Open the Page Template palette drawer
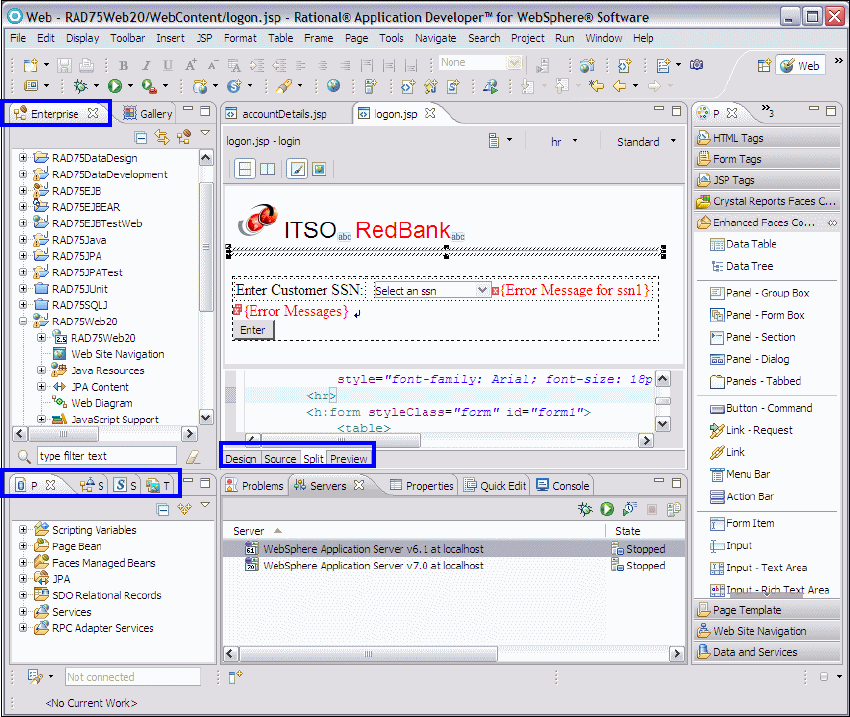The width and height of the screenshot is (850, 717). click(767, 610)
